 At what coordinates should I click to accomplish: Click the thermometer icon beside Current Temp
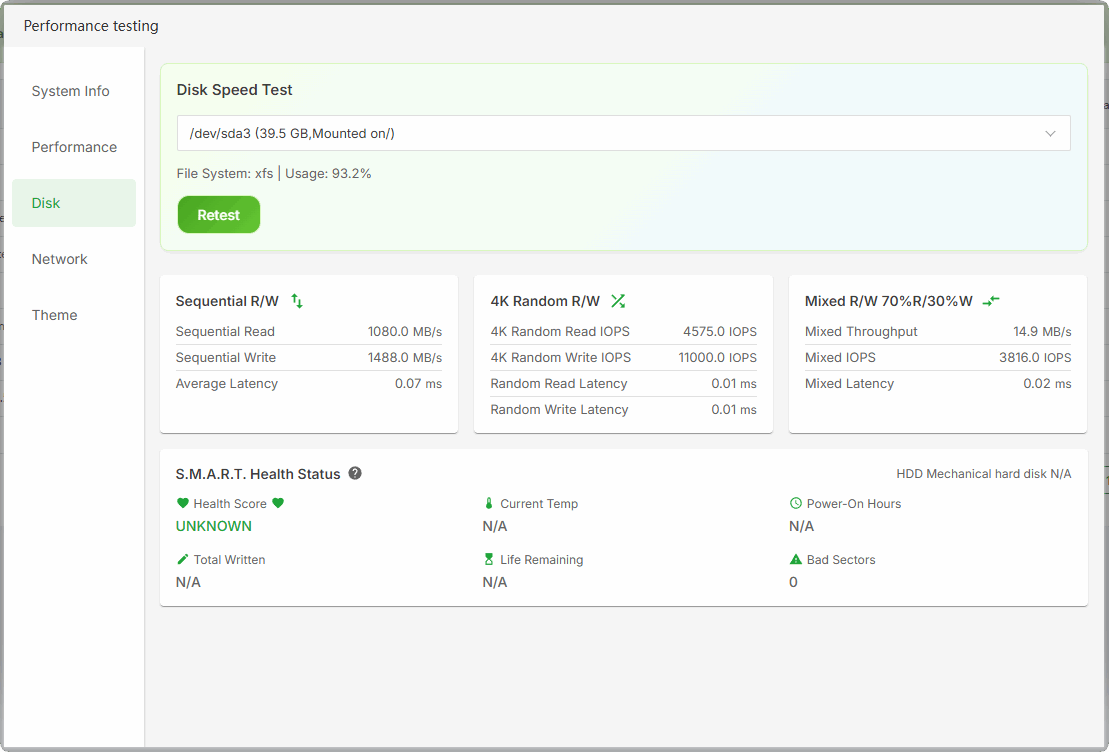click(x=489, y=504)
